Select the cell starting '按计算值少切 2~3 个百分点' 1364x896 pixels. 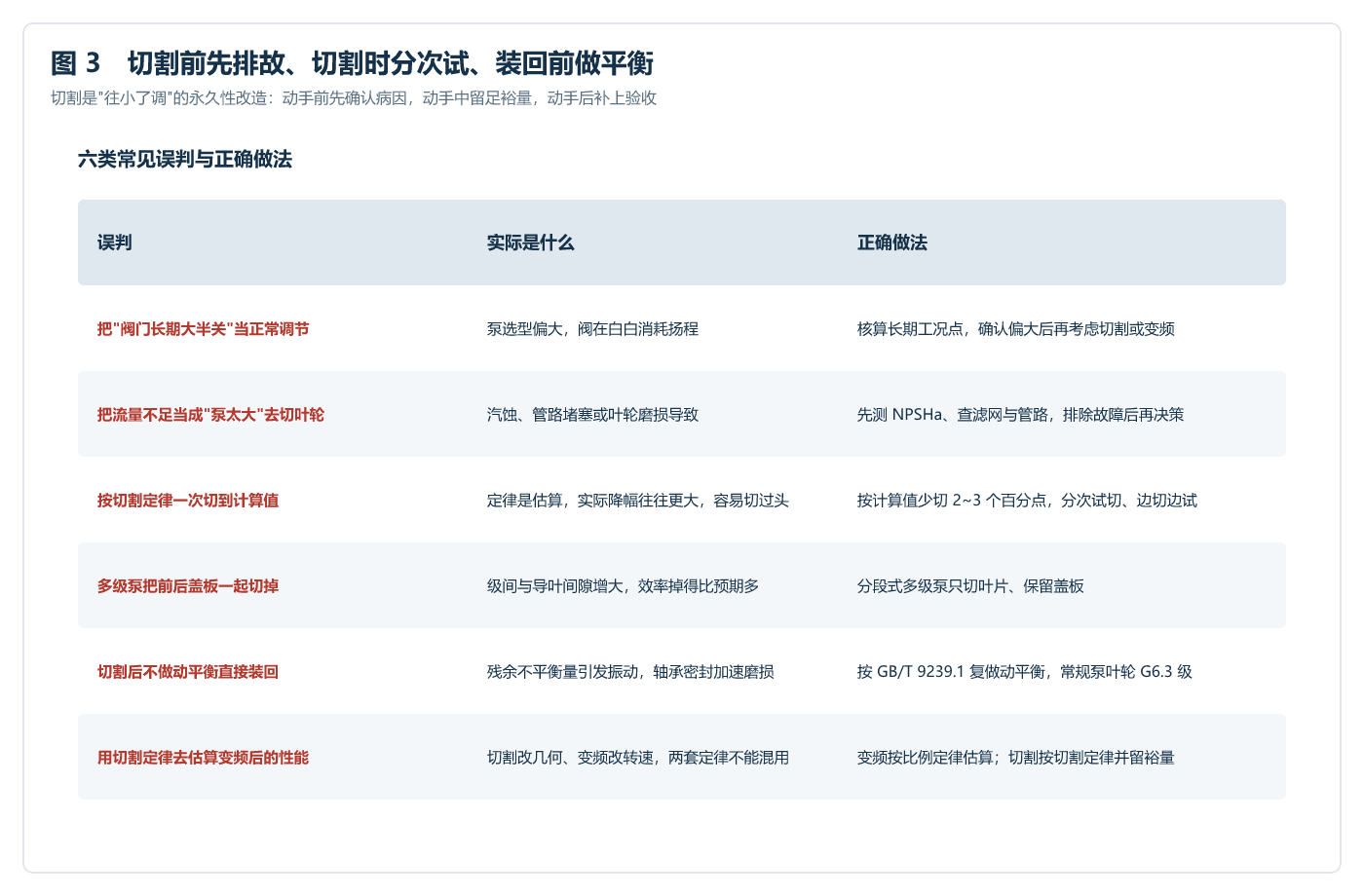(x=1027, y=501)
